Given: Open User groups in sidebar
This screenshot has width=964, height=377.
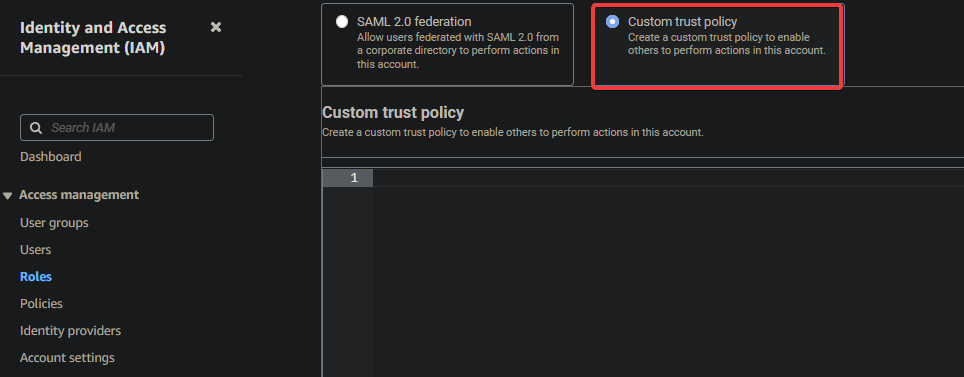Looking at the screenshot, I should (x=54, y=223).
